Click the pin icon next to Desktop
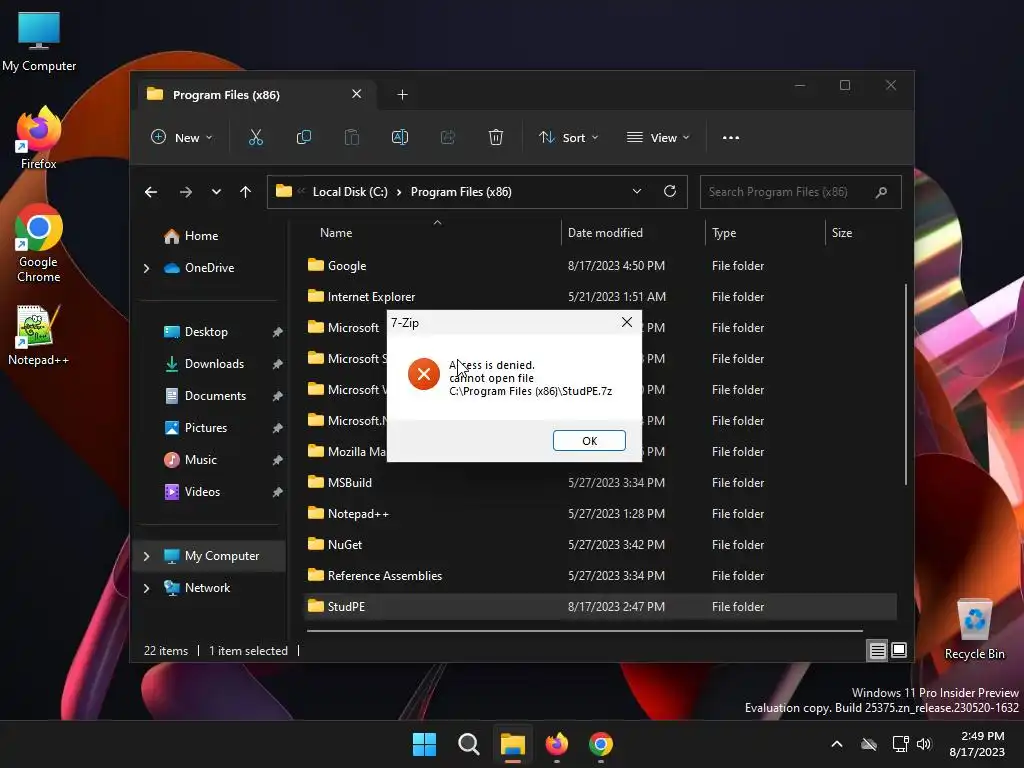This screenshot has width=1024, height=768. 278,332
